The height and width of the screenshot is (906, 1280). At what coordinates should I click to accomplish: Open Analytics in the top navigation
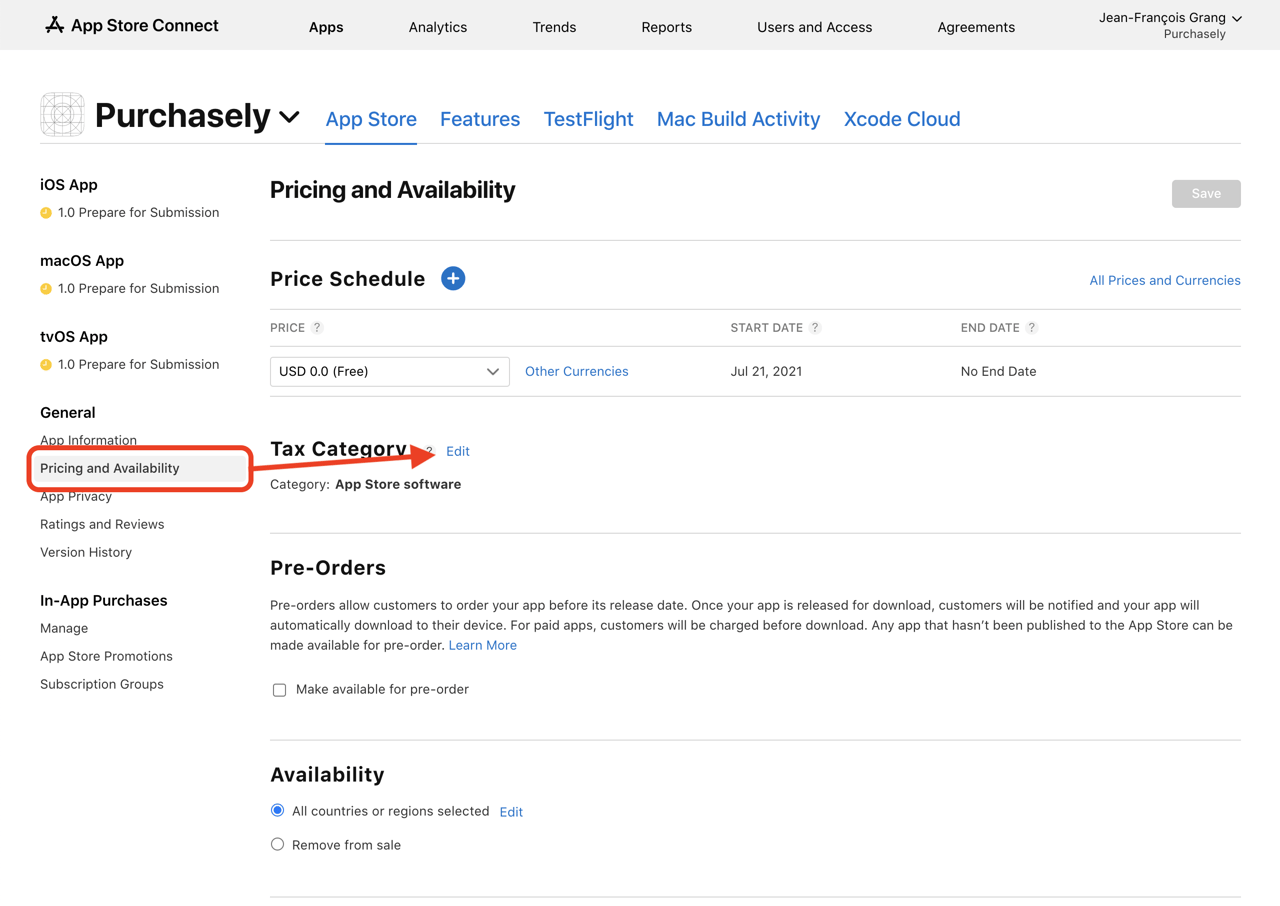click(438, 27)
